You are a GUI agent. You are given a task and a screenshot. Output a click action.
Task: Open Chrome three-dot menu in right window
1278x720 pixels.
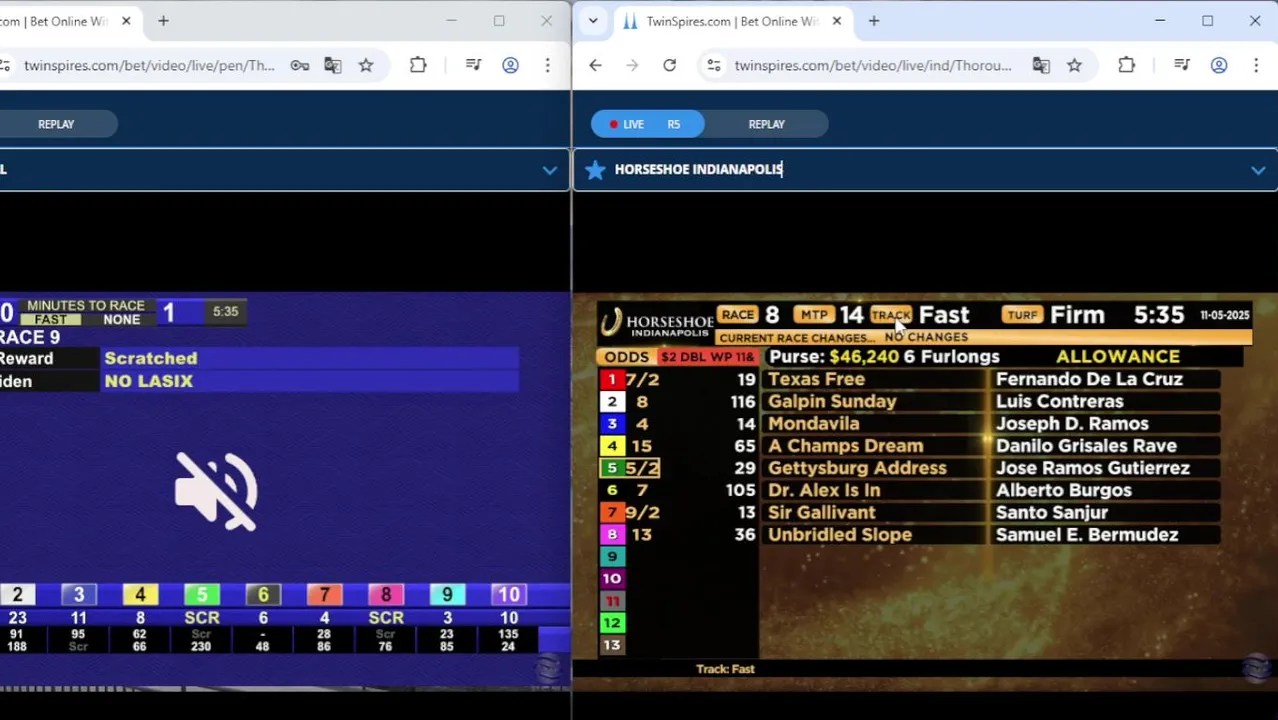click(1256, 65)
